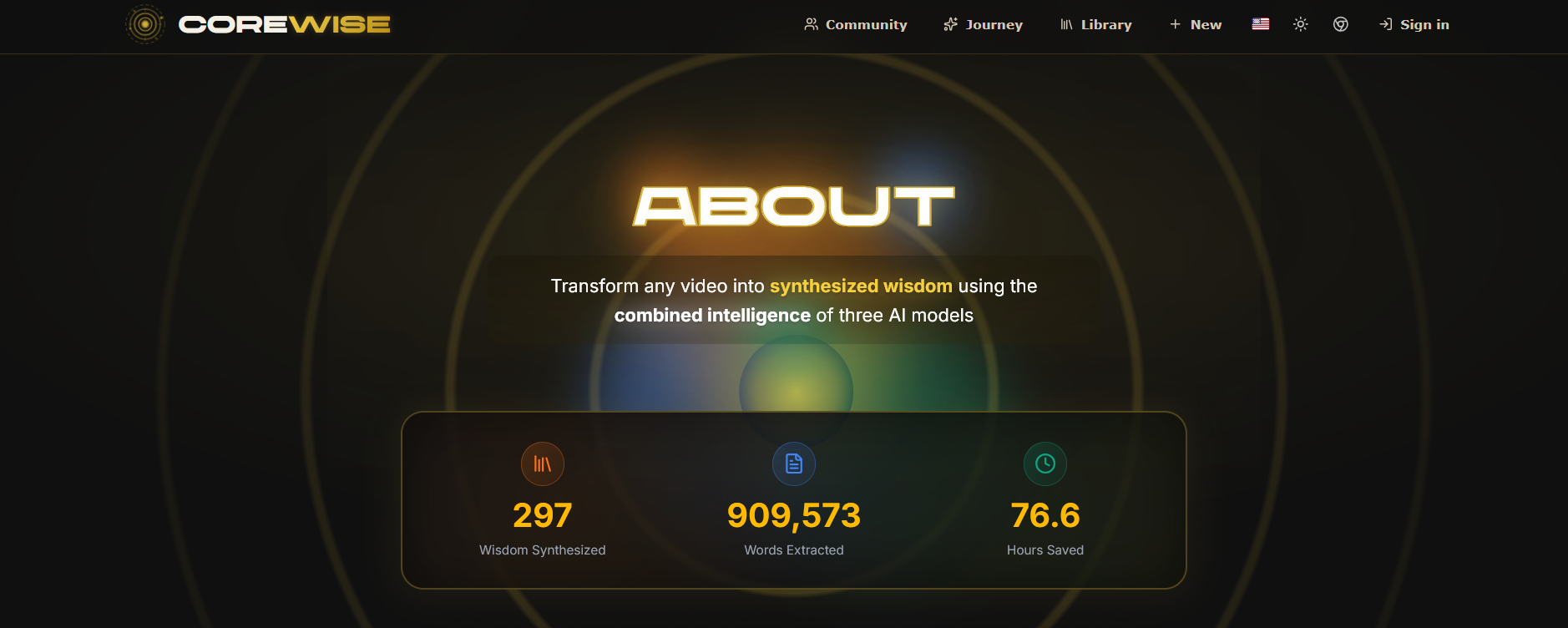Image resolution: width=1568 pixels, height=628 pixels.
Task: Go to Library in the navbar
Action: click(x=1095, y=24)
